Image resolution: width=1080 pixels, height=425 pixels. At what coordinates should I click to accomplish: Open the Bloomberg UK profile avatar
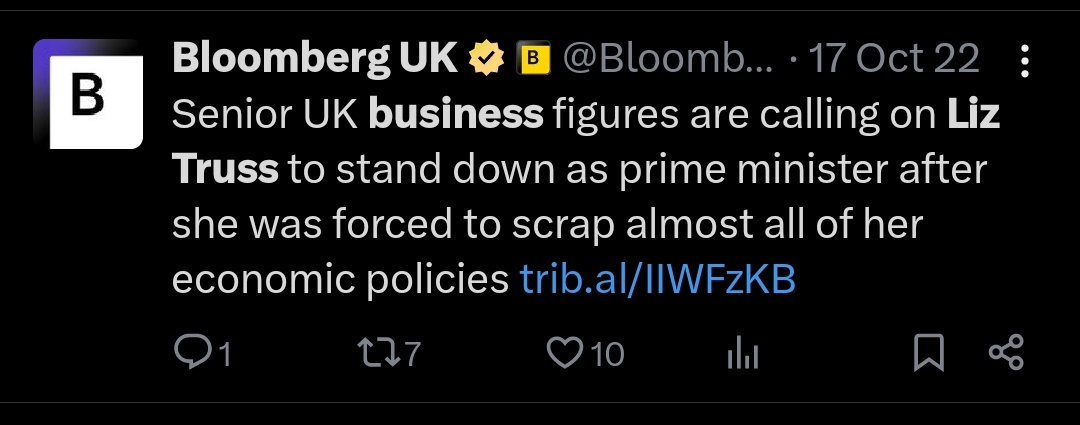pos(88,94)
